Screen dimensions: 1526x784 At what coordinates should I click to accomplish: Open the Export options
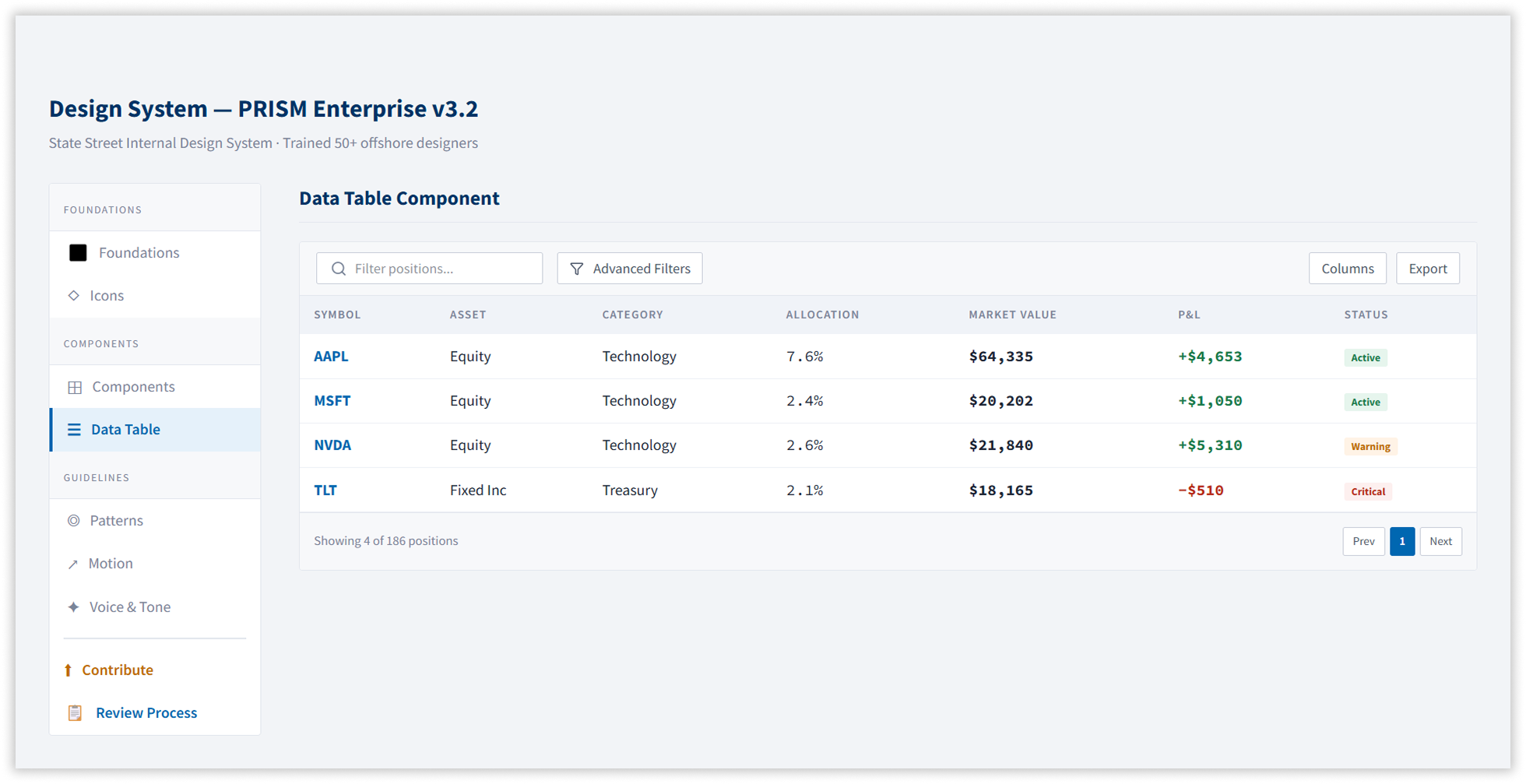[1427, 269]
